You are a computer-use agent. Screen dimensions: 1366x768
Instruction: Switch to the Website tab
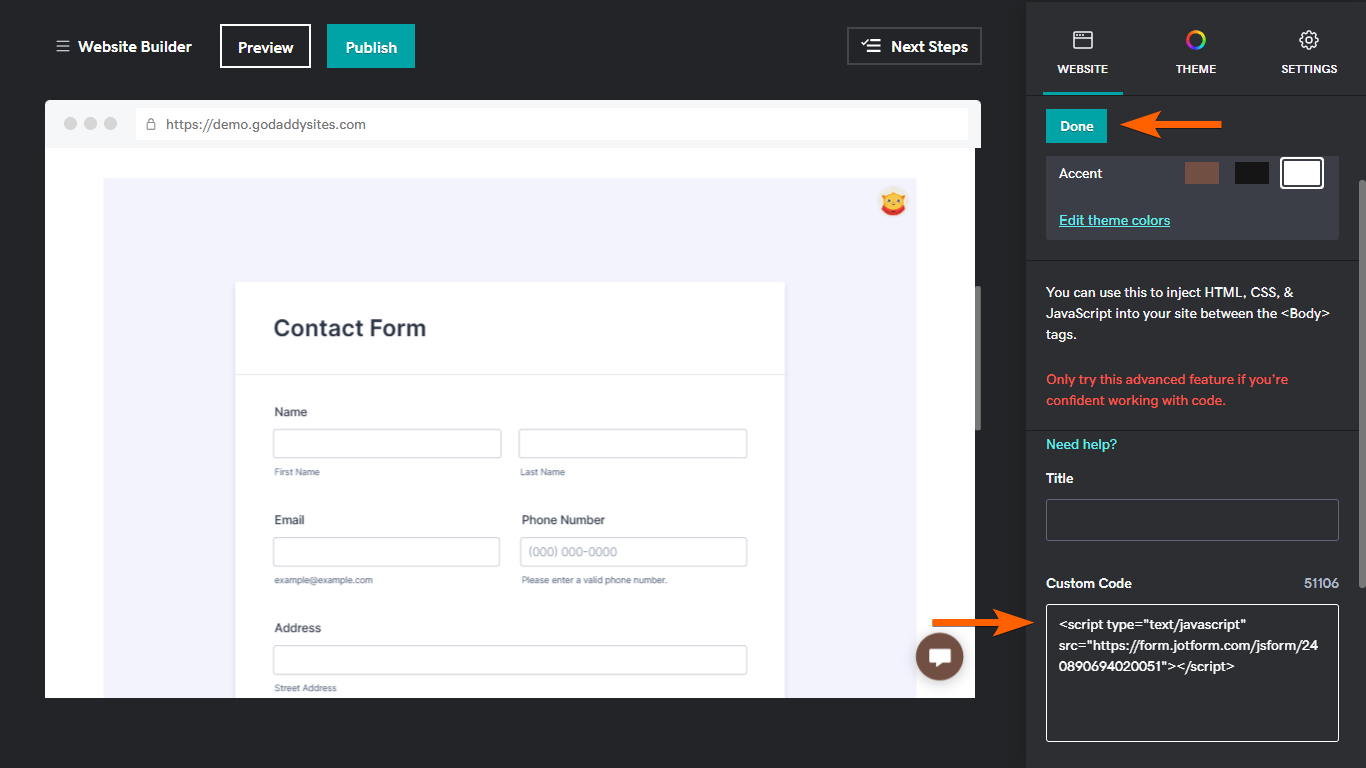point(1083,53)
